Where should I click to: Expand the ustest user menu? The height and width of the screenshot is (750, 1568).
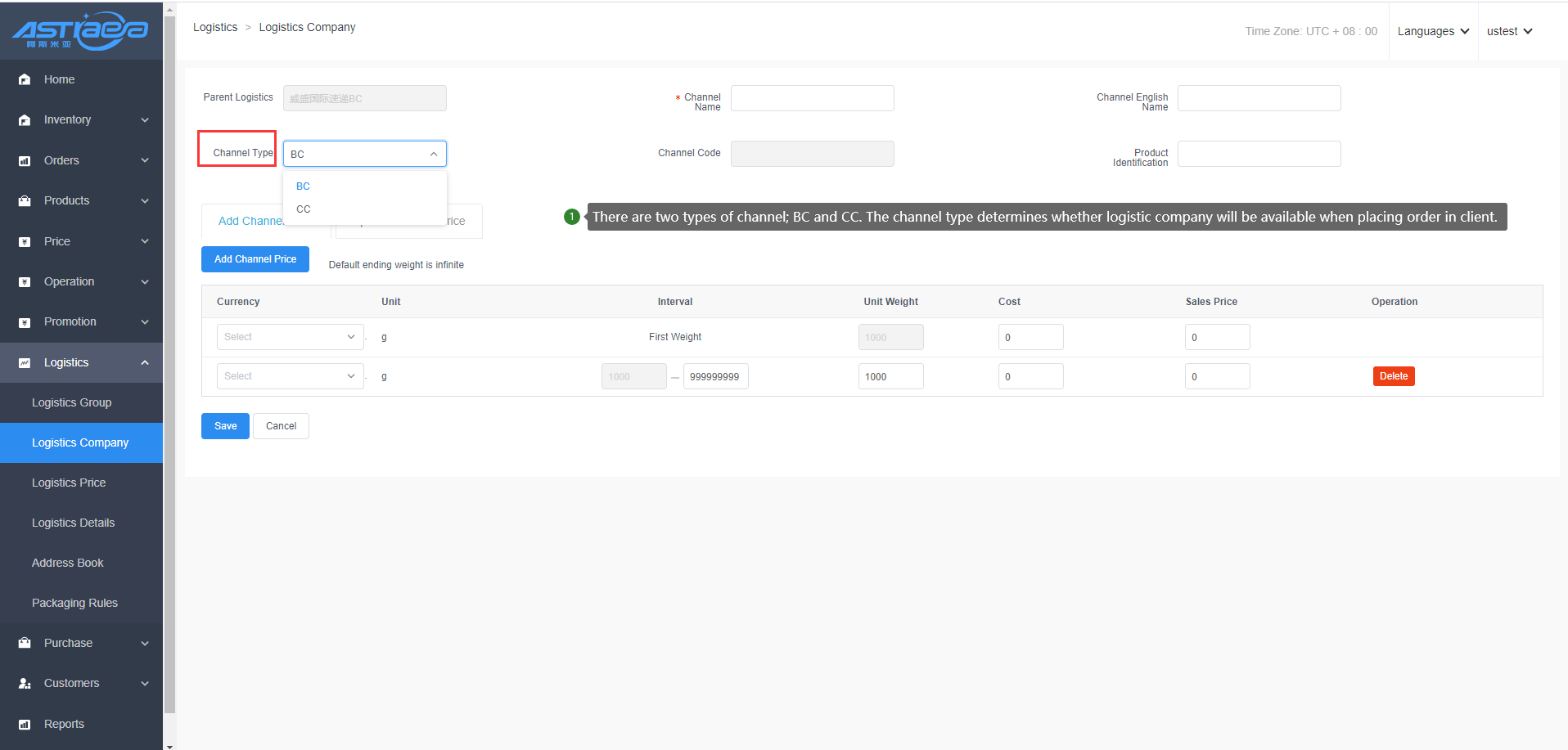click(1509, 31)
